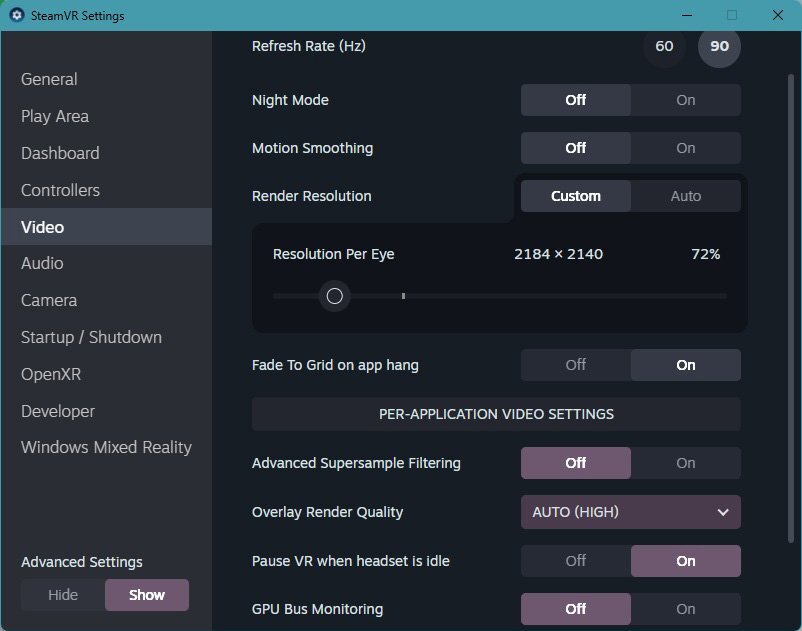The width and height of the screenshot is (802, 631).
Task: Enable Motion Smoothing
Action: tap(685, 148)
